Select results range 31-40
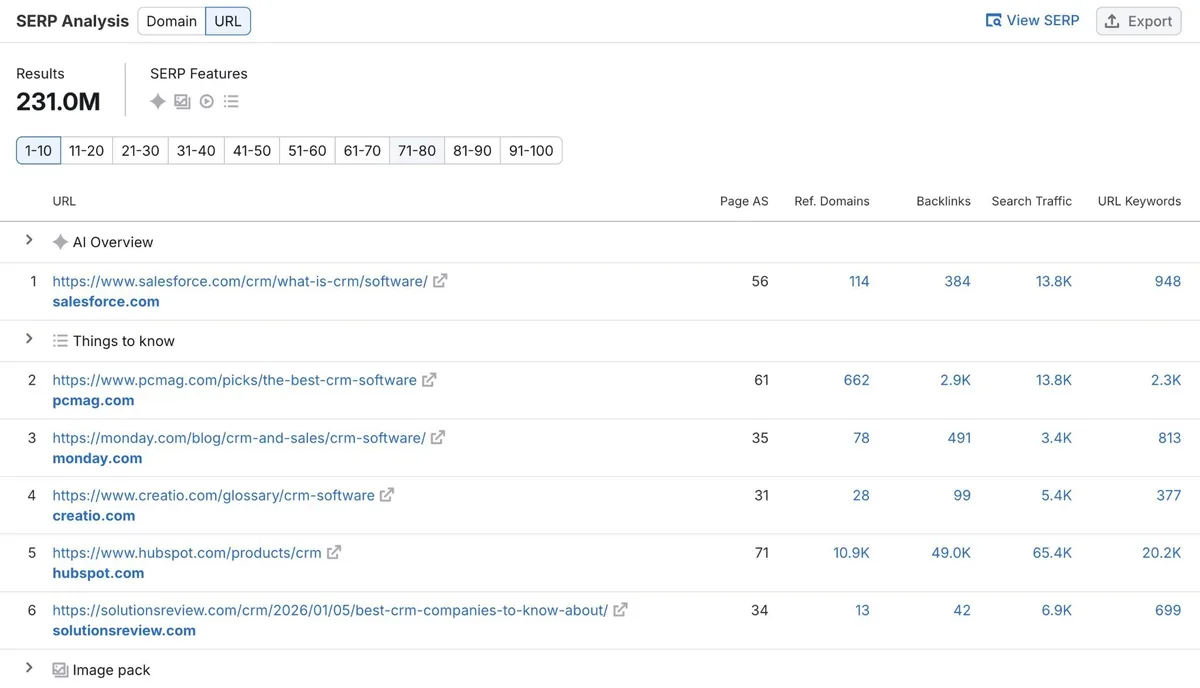The image size is (1200, 688). (196, 150)
